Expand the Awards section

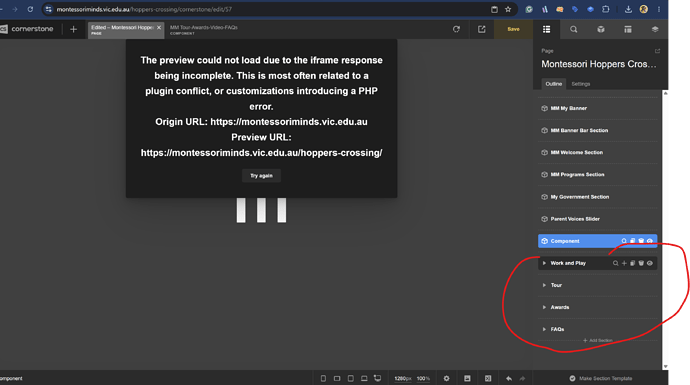coord(544,307)
